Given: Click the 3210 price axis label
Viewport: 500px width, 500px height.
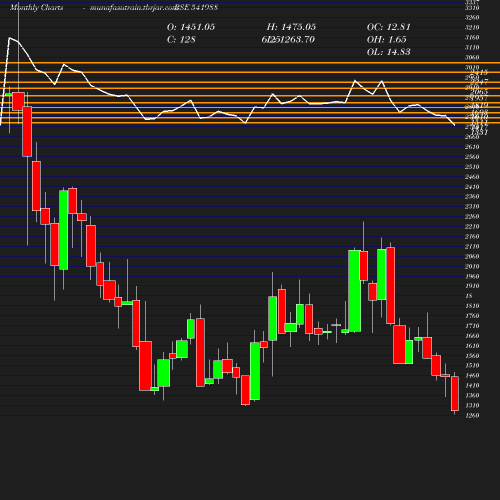Looking at the screenshot, I should 472,27.
